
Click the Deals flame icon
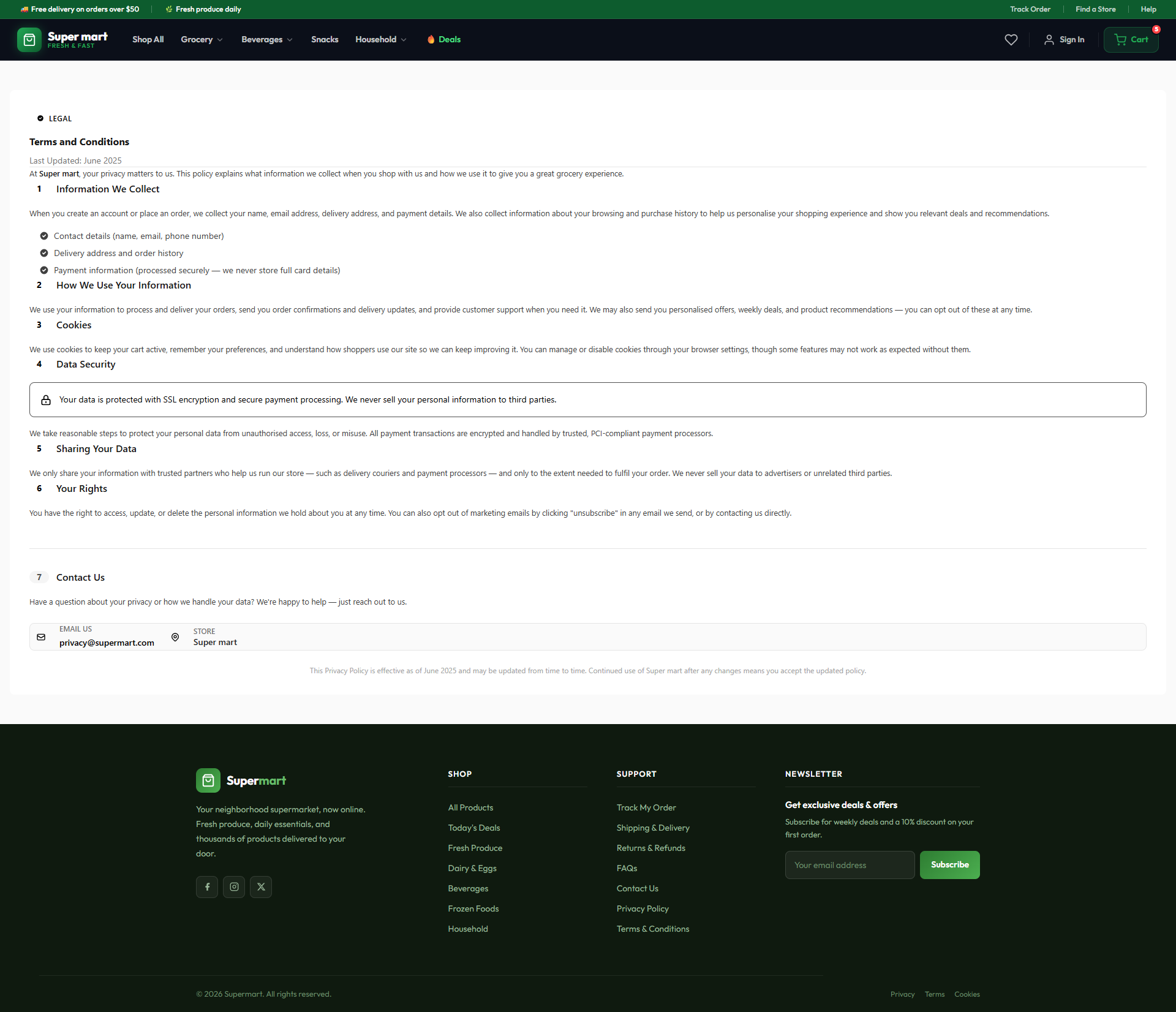(431, 39)
